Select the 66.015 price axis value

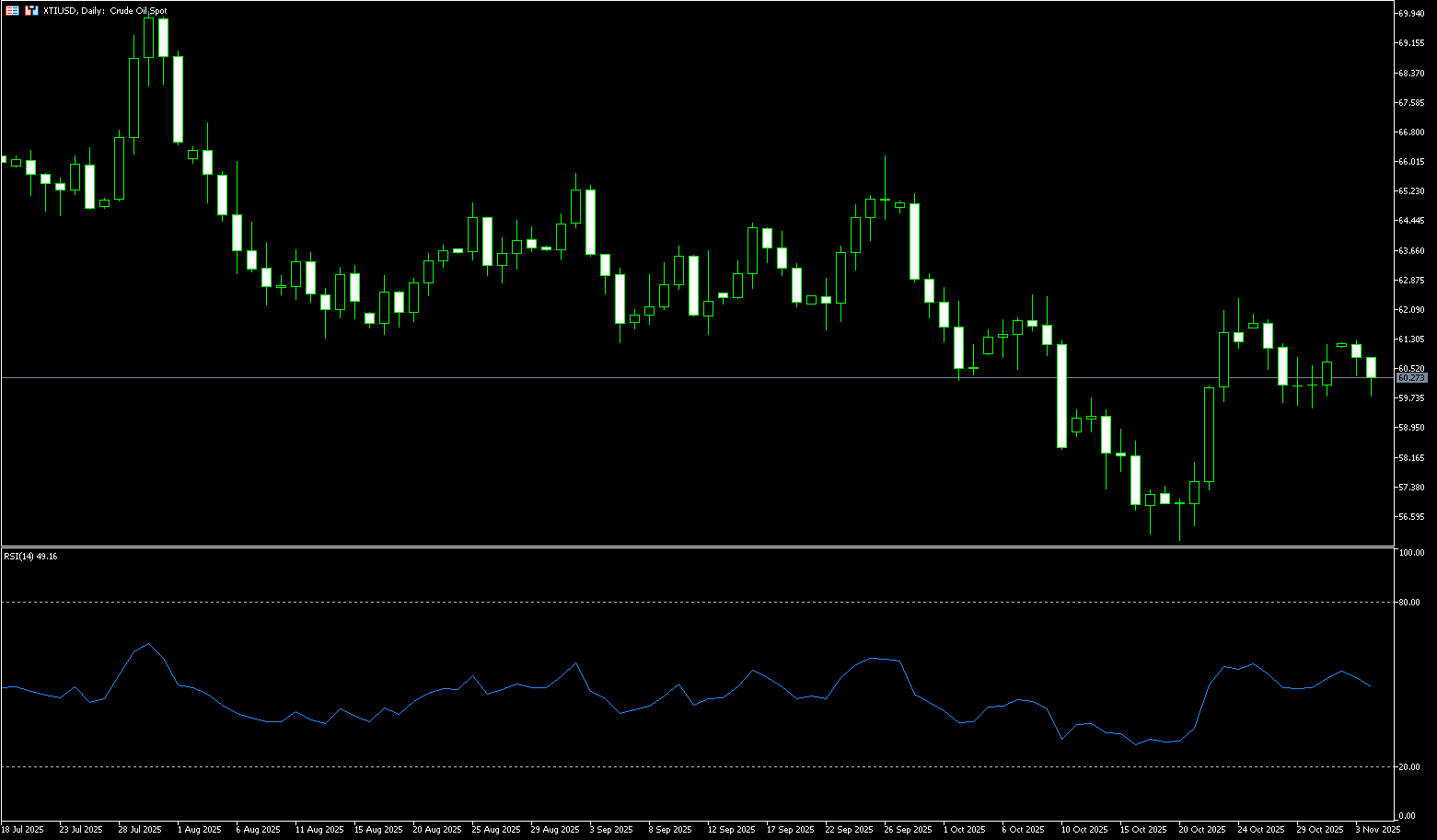pyautogui.click(x=1411, y=162)
